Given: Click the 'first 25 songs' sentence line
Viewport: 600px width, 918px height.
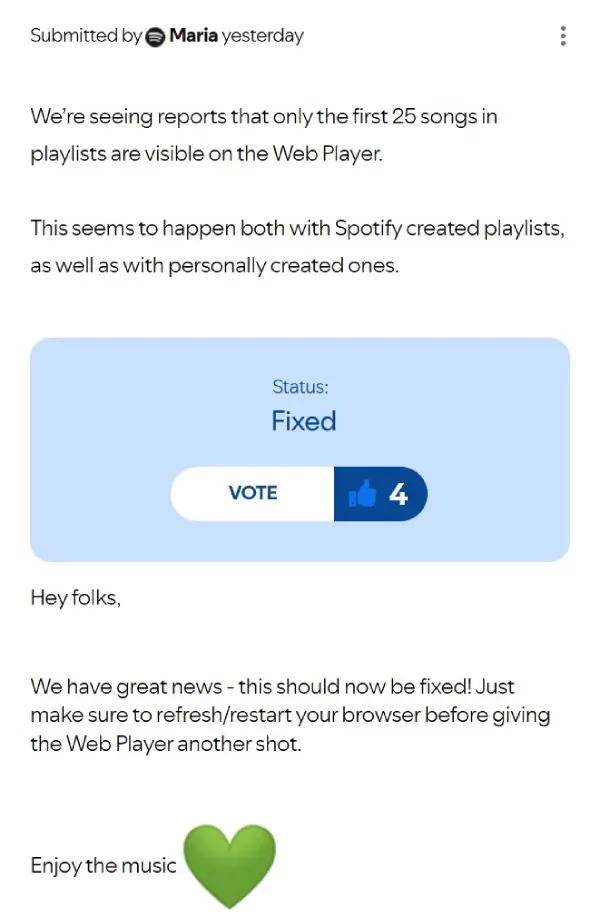Looking at the screenshot, I should [264, 116].
